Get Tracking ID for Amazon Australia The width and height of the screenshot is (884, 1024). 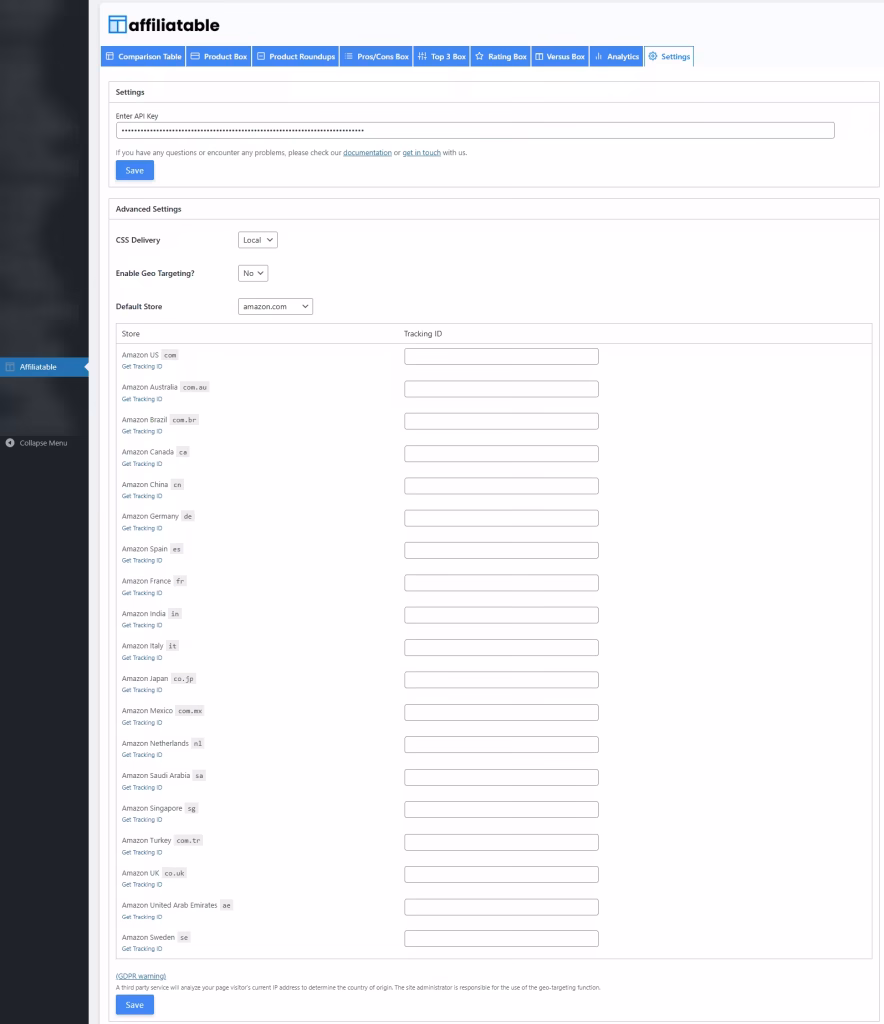(142, 399)
